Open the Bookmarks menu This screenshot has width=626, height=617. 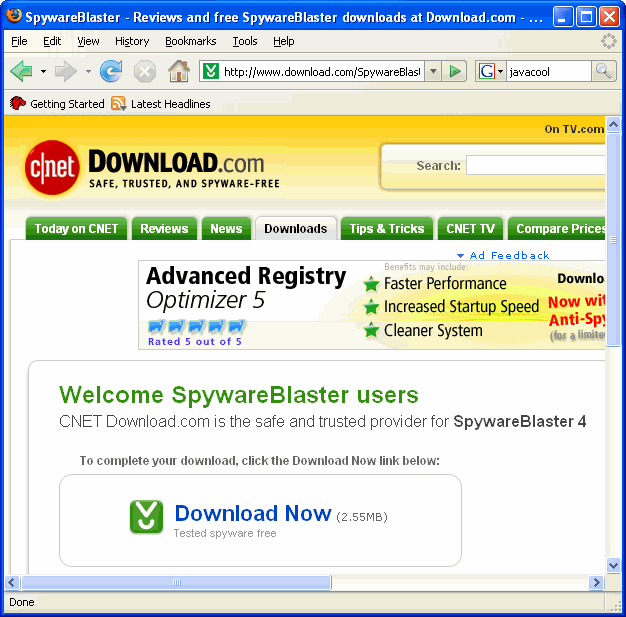coord(190,41)
